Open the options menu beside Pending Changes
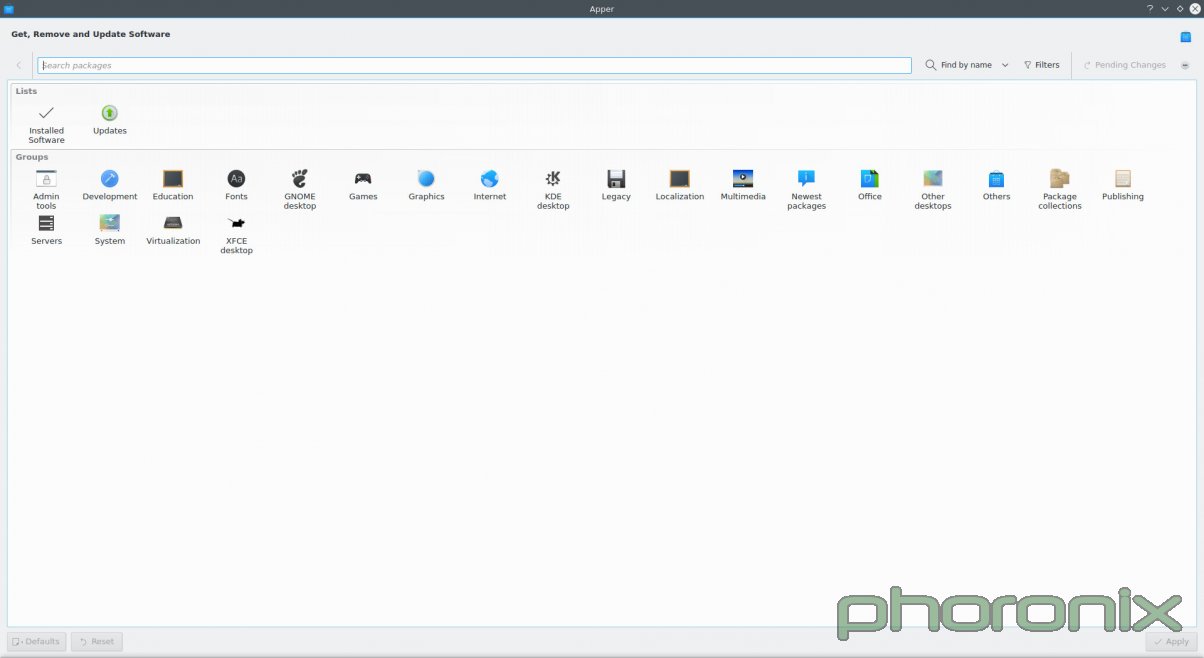Screen dimensions: 1204x658 click(1184, 64)
